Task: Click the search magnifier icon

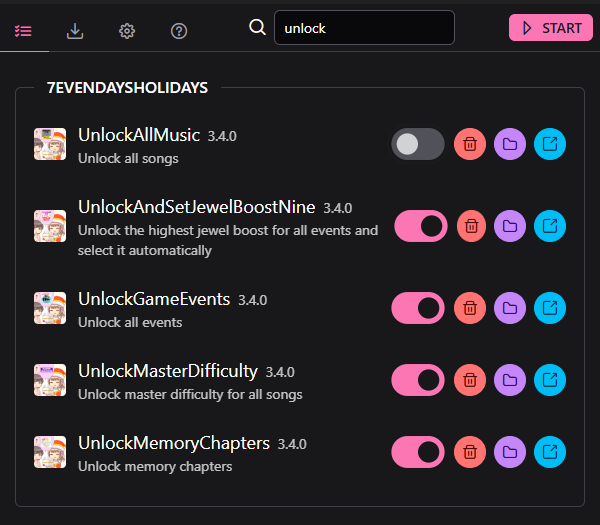Action: (257, 28)
